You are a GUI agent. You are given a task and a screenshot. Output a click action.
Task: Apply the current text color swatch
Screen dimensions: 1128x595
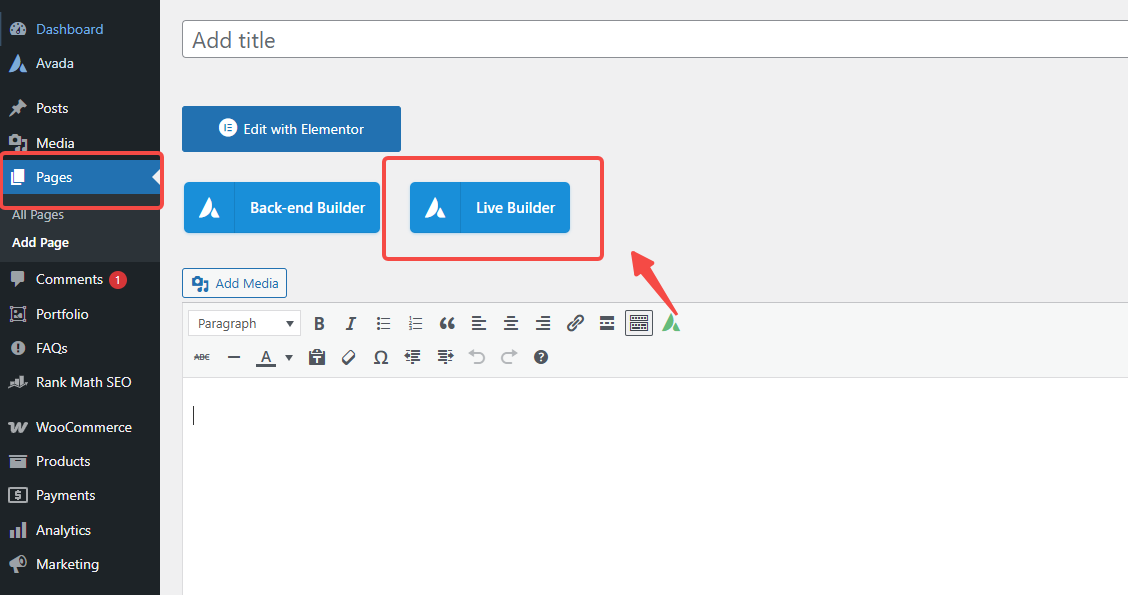[266, 357]
